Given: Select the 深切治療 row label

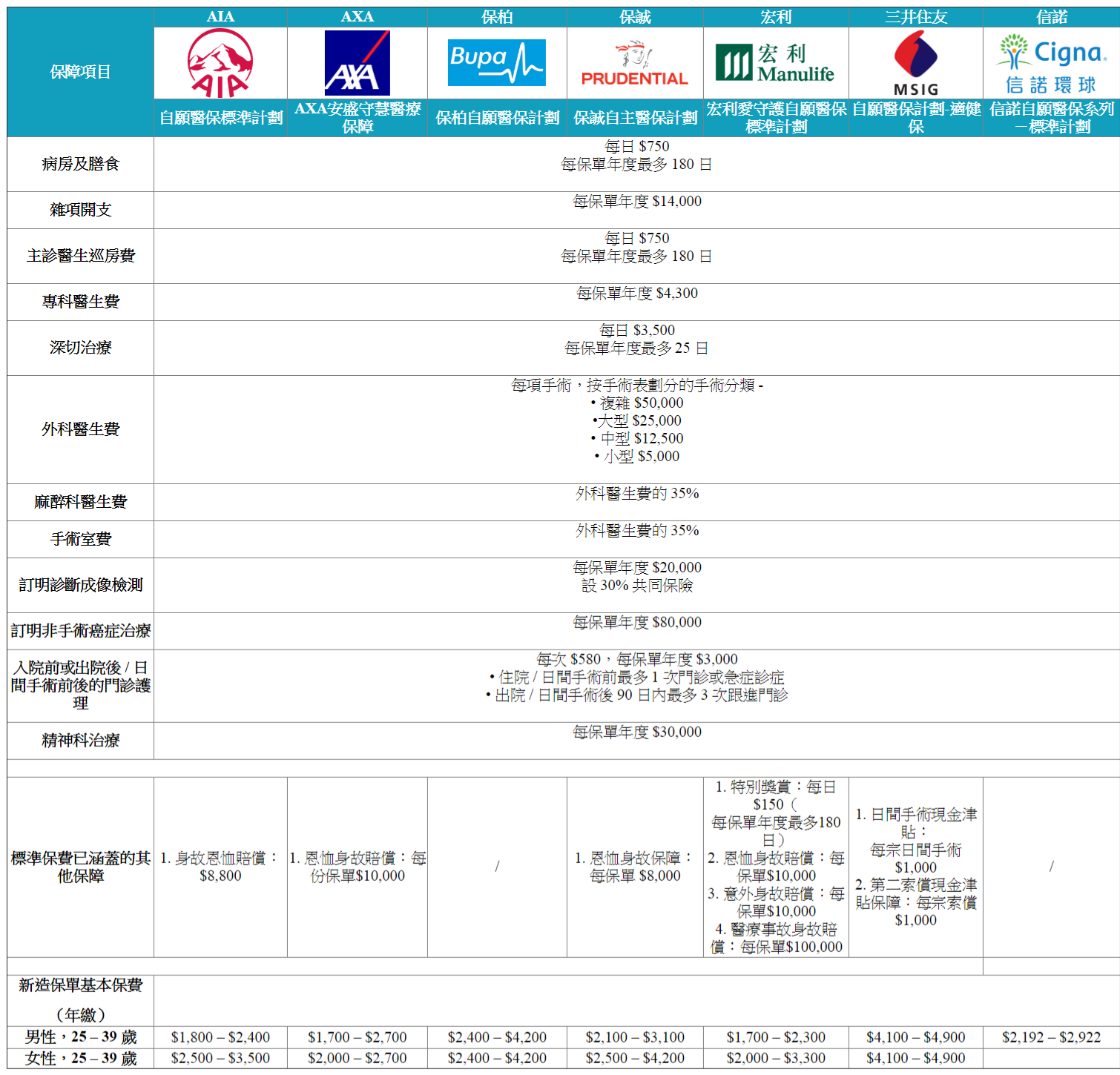Looking at the screenshot, I should click(x=80, y=348).
